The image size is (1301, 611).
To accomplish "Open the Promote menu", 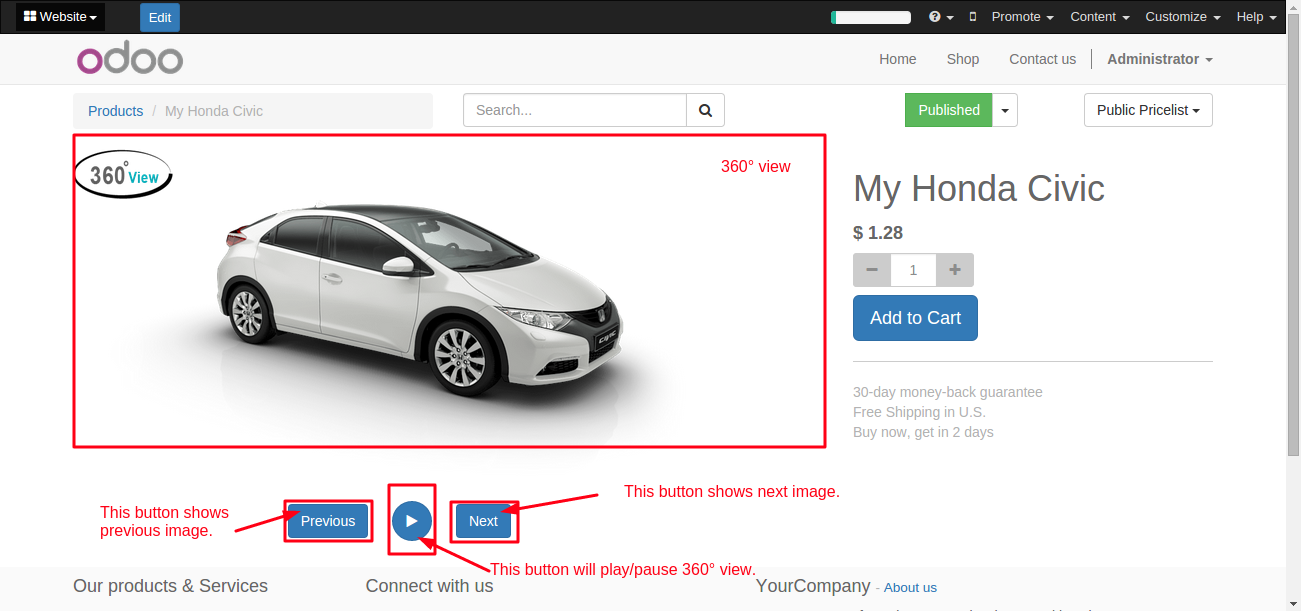I will tap(1022, 17).
